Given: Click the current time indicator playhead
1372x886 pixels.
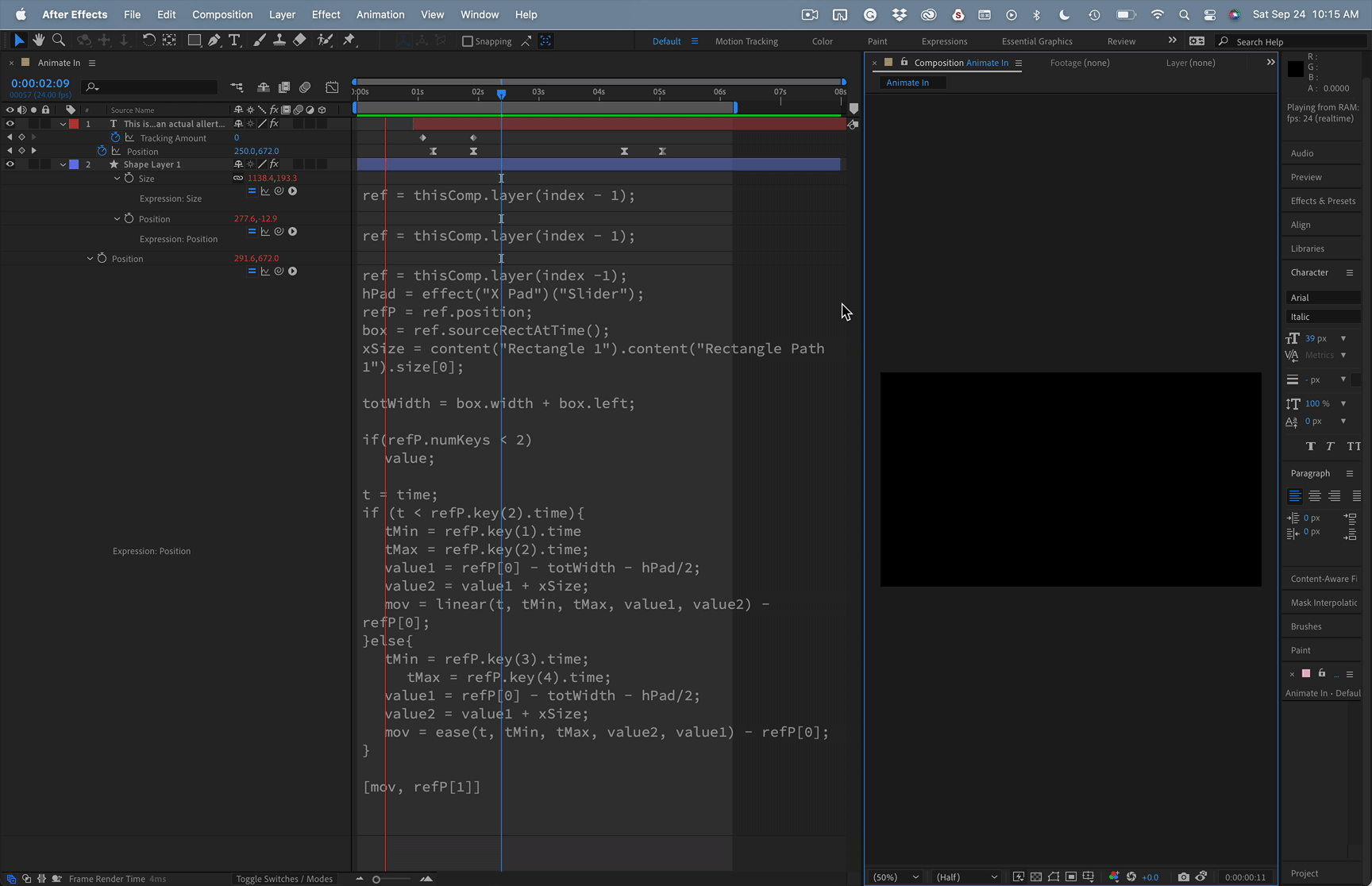Looking at the screenshot, I should (501, 94).
